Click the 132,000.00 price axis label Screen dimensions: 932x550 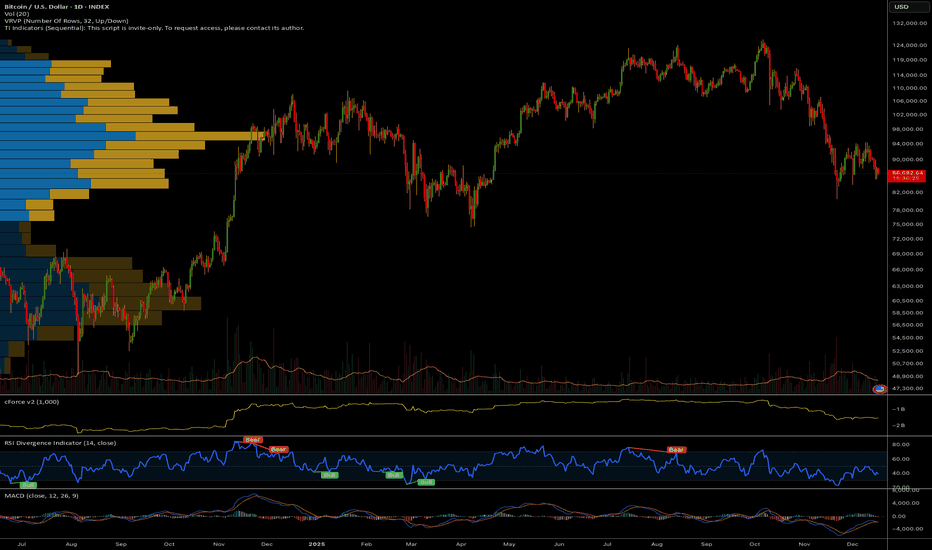[909, 23]
